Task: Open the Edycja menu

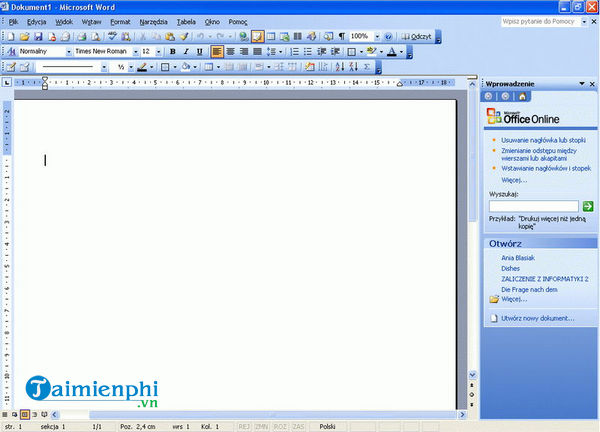Action: [37, 22]
